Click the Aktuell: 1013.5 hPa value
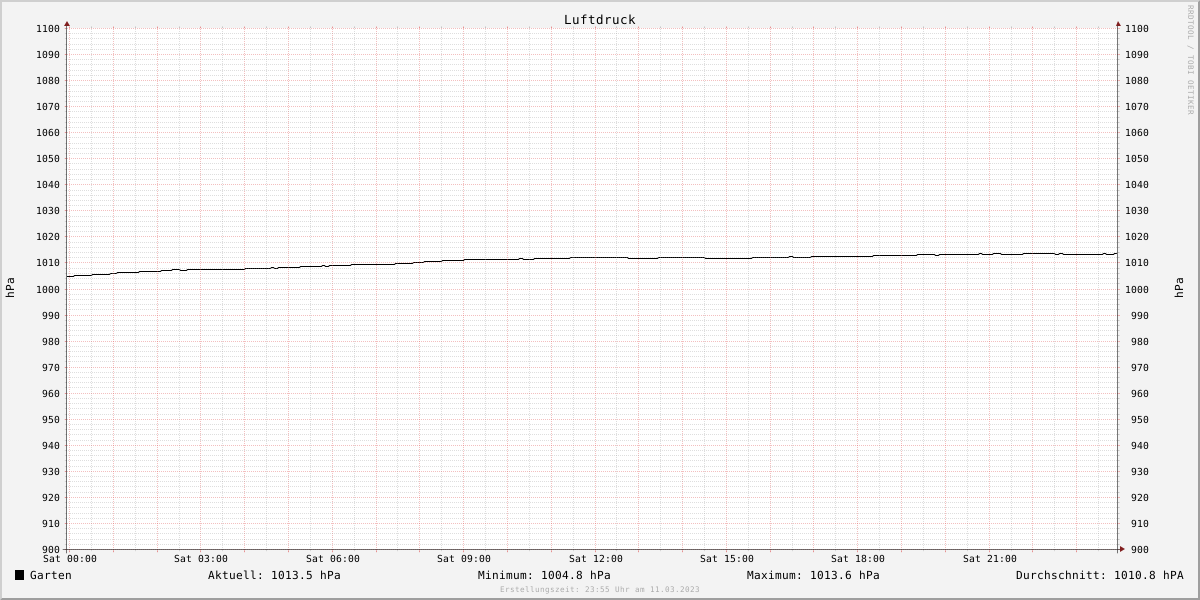Screen dimensions: 1200x600 click(274, 575)
